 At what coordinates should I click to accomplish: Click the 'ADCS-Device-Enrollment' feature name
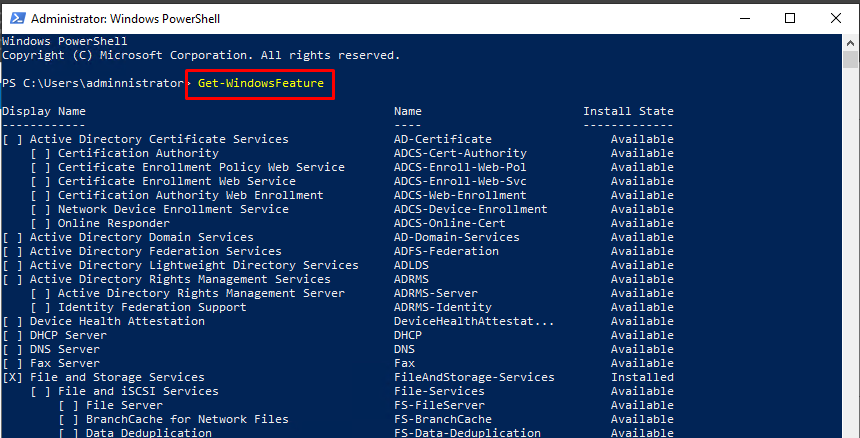pos(471,209)
